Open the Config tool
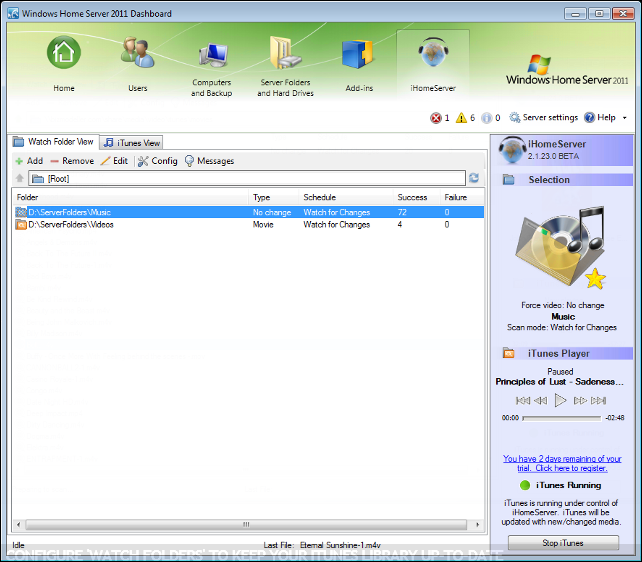 [158, 161]
